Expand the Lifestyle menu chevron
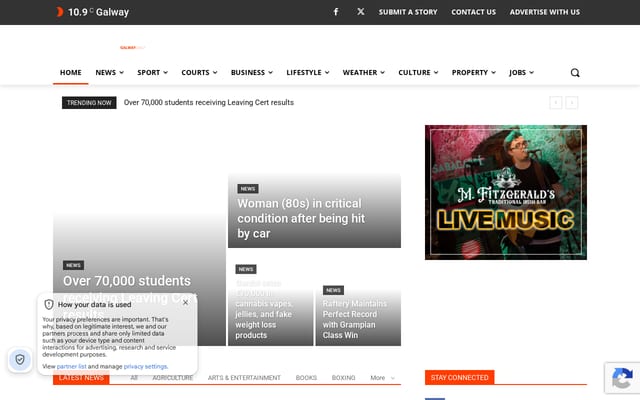 point(327,73)
